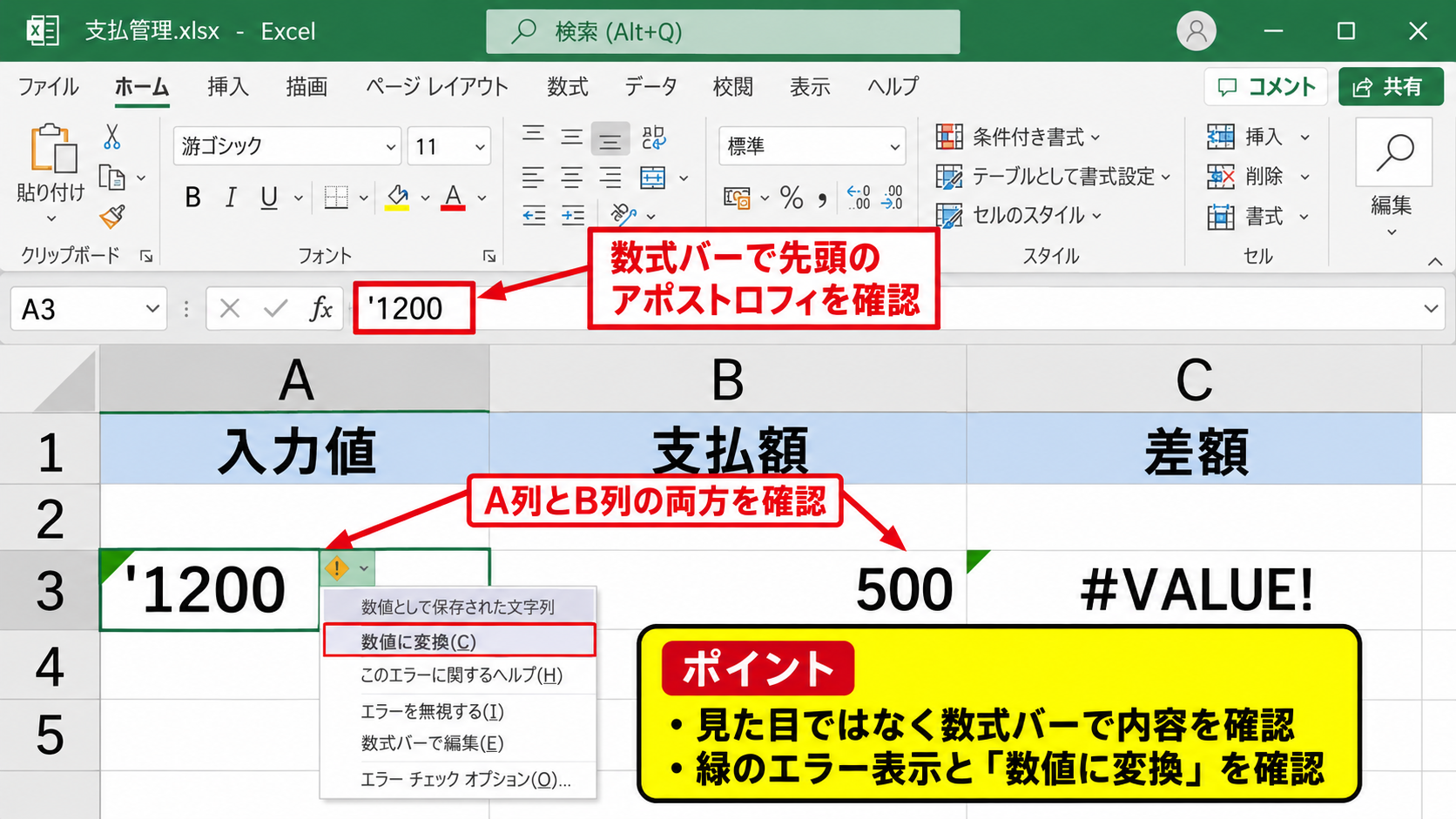1456x819 pixels.
Task: Click the Copy icon in clipboard group
Action: coord(112,178)
